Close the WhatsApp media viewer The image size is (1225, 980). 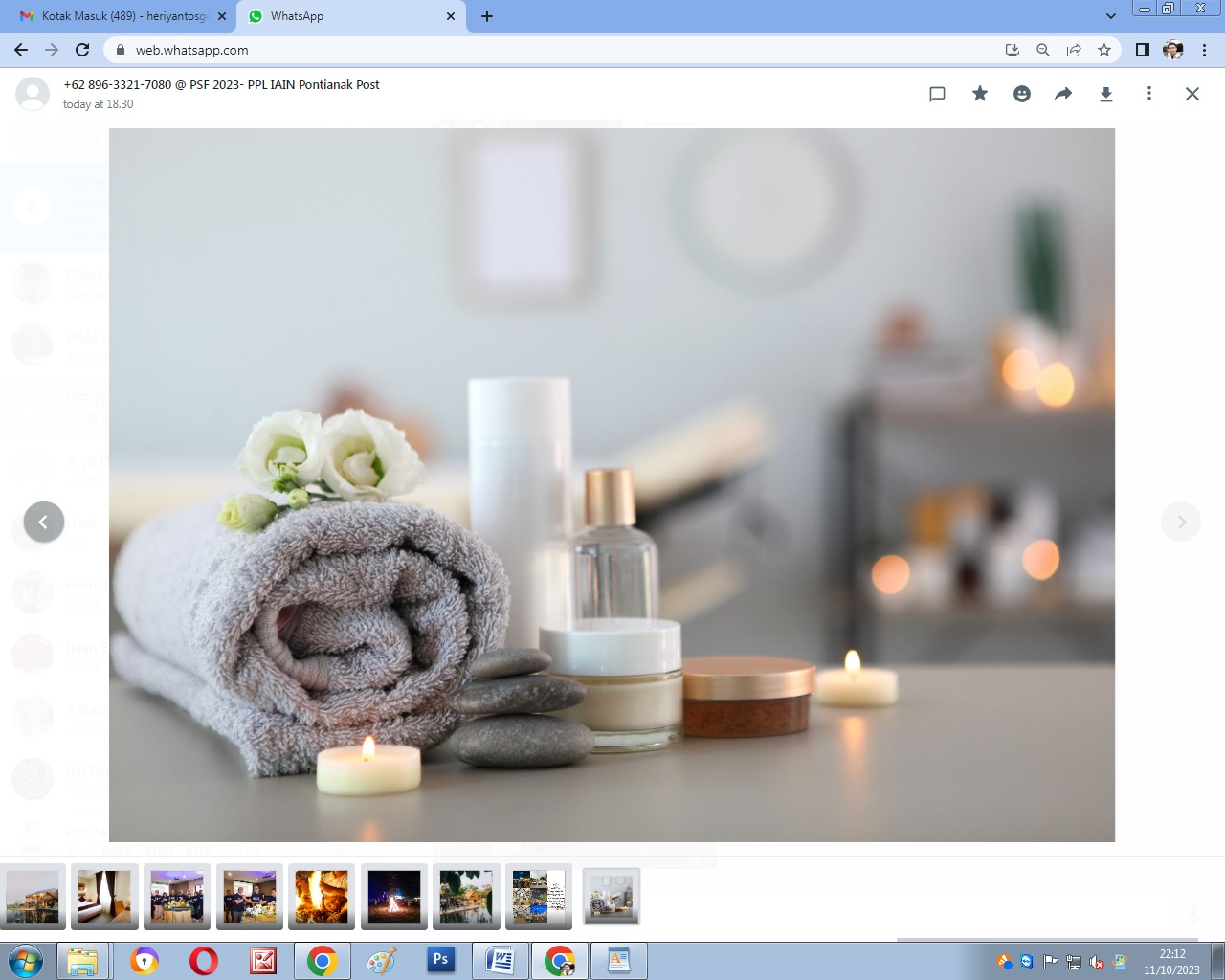click(x=1192, y=94)
